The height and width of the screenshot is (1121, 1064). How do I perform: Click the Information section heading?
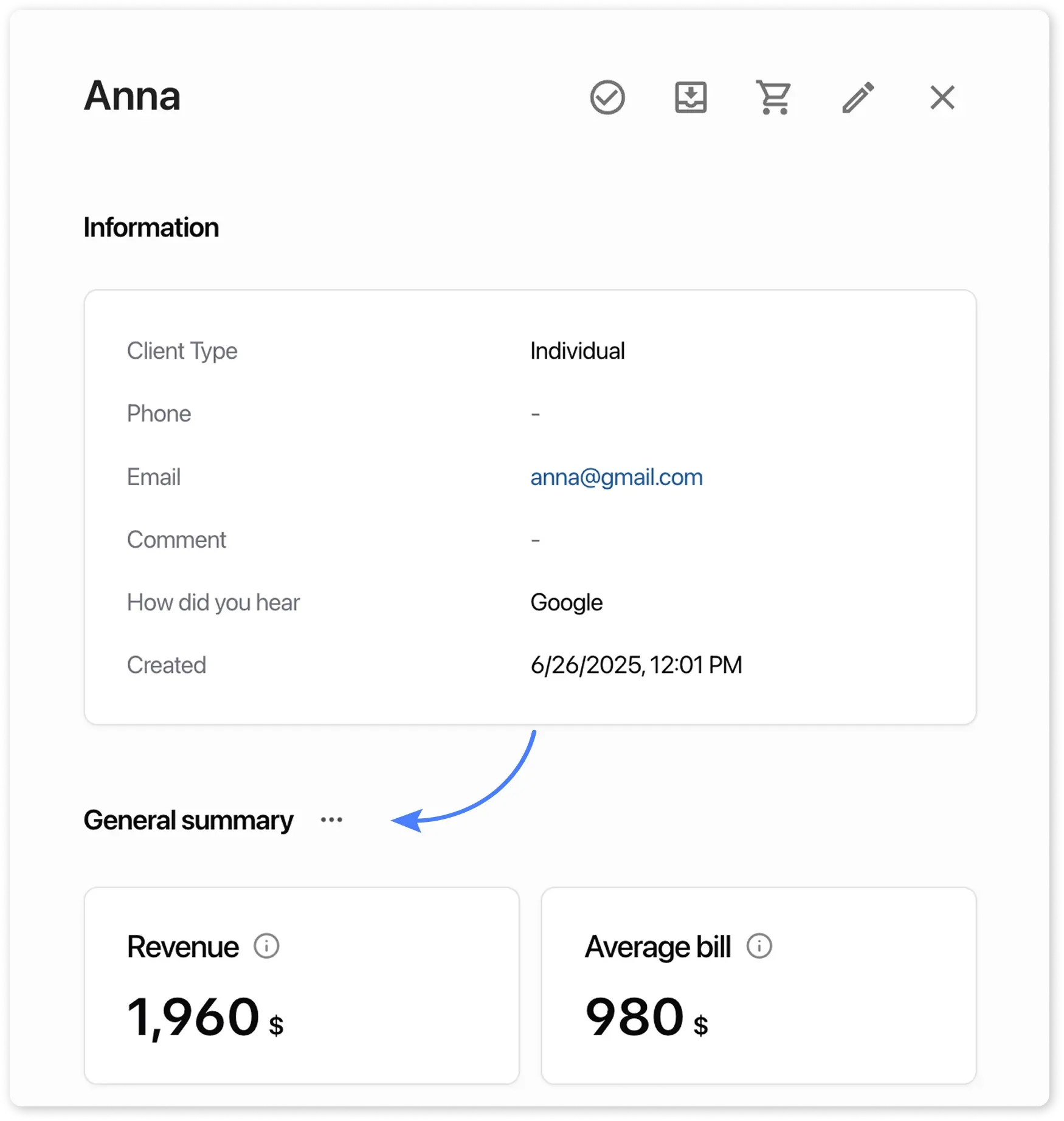coord(151,227)
